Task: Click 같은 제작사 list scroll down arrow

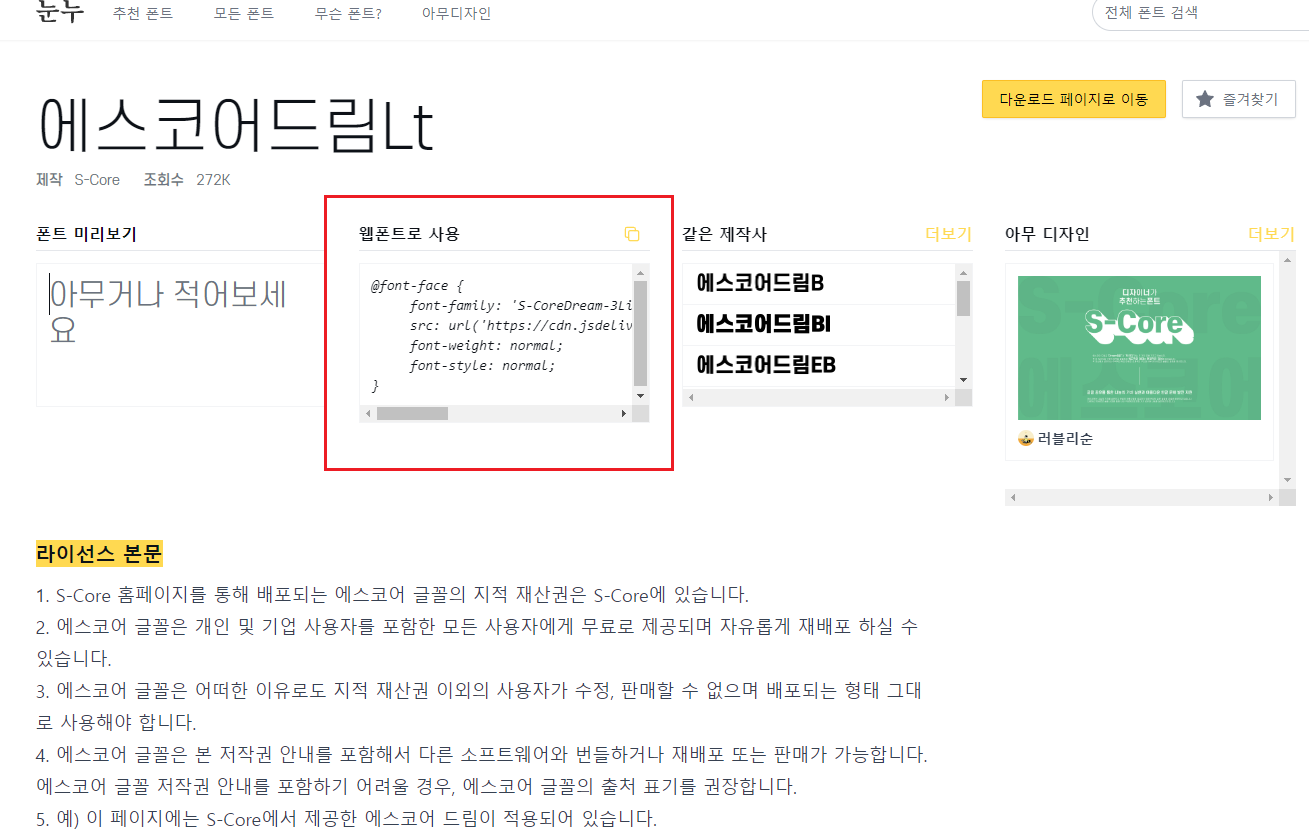Action: tap(964, 380)
